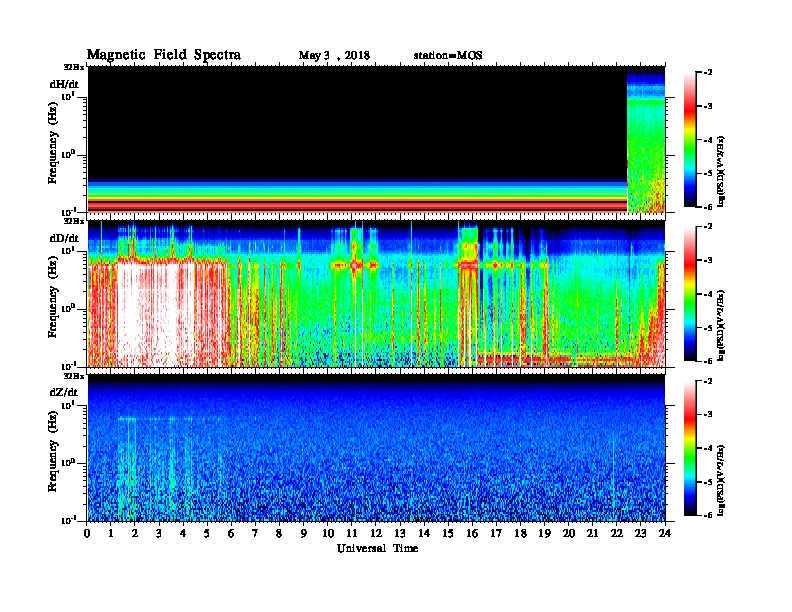Click the hour '2' tick label

135,533
